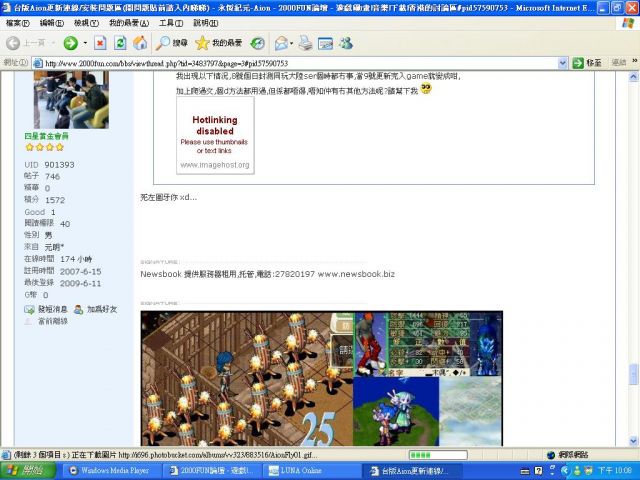
Task: Click the Messenger people icon in the toolbar
Action: click(x=346, y=43)
